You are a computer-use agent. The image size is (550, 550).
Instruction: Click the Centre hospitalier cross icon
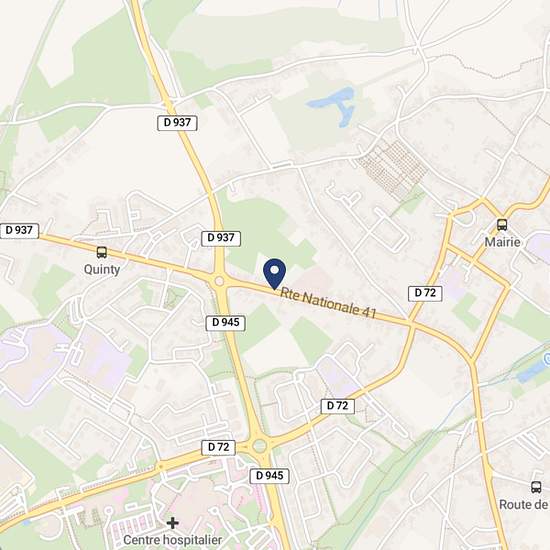point(172,523)
